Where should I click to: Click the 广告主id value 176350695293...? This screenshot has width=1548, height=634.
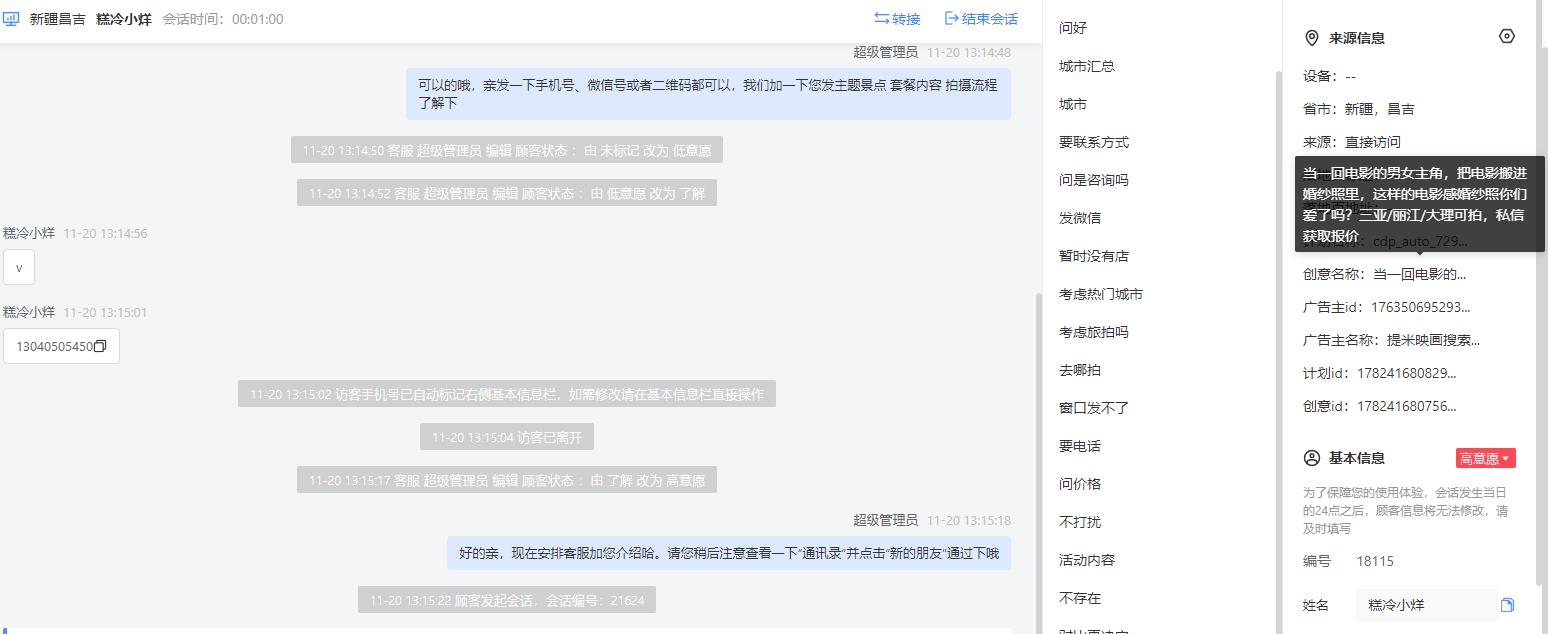point(1421,307)
